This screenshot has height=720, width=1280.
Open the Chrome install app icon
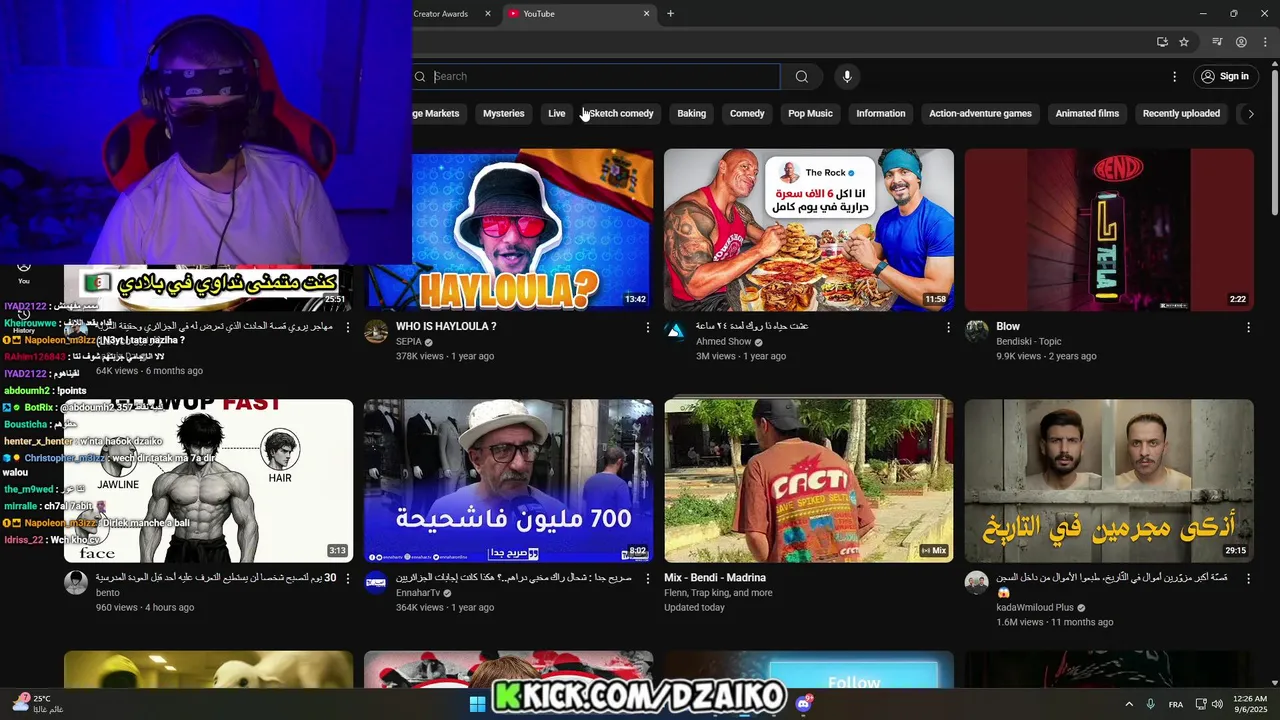tap(1162, 42)
